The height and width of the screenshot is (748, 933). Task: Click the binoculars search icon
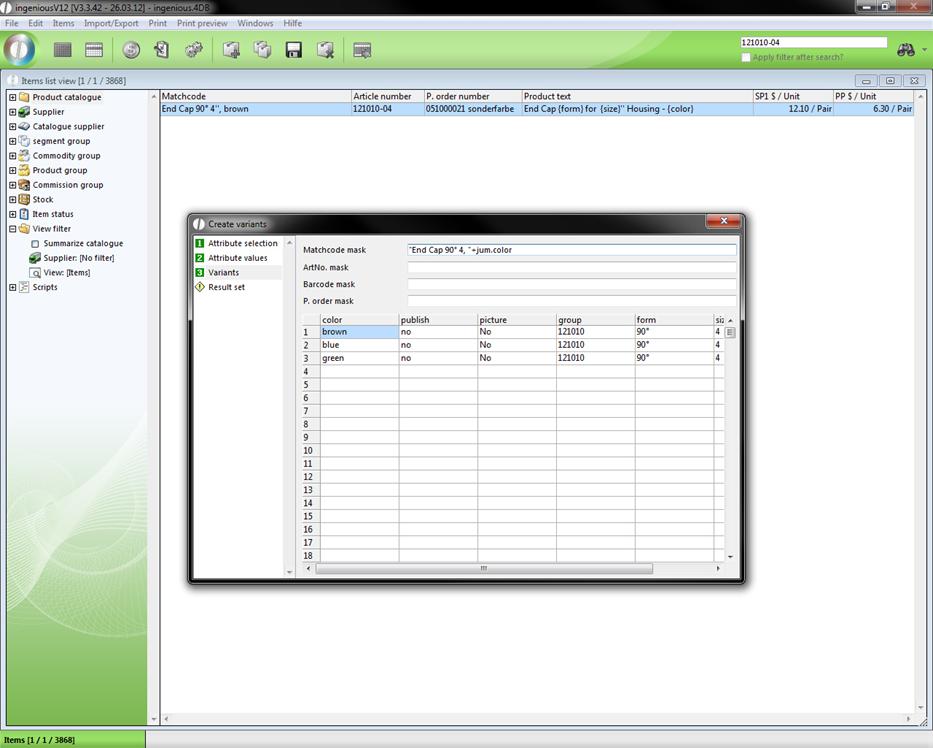(x=906, y=50)
